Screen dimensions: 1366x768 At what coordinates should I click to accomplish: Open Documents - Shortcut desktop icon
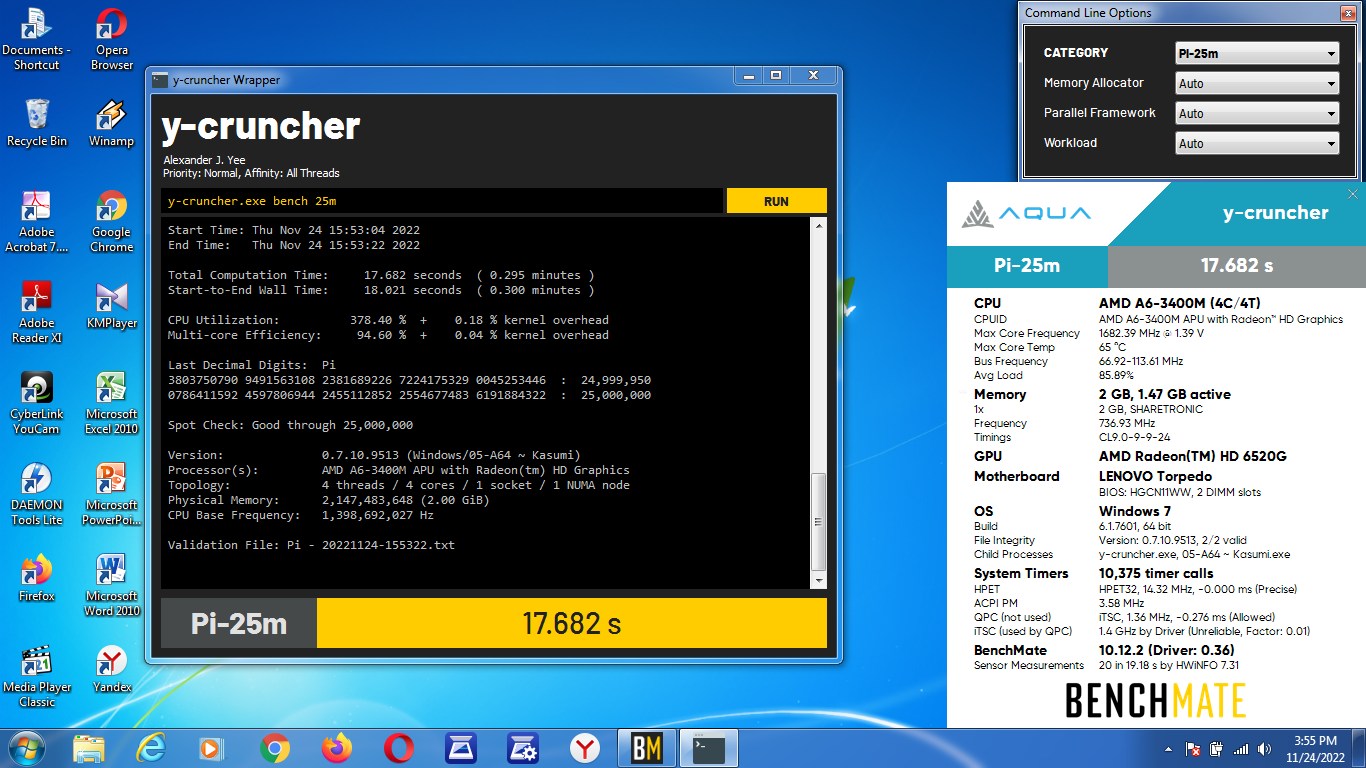[36, 40]
